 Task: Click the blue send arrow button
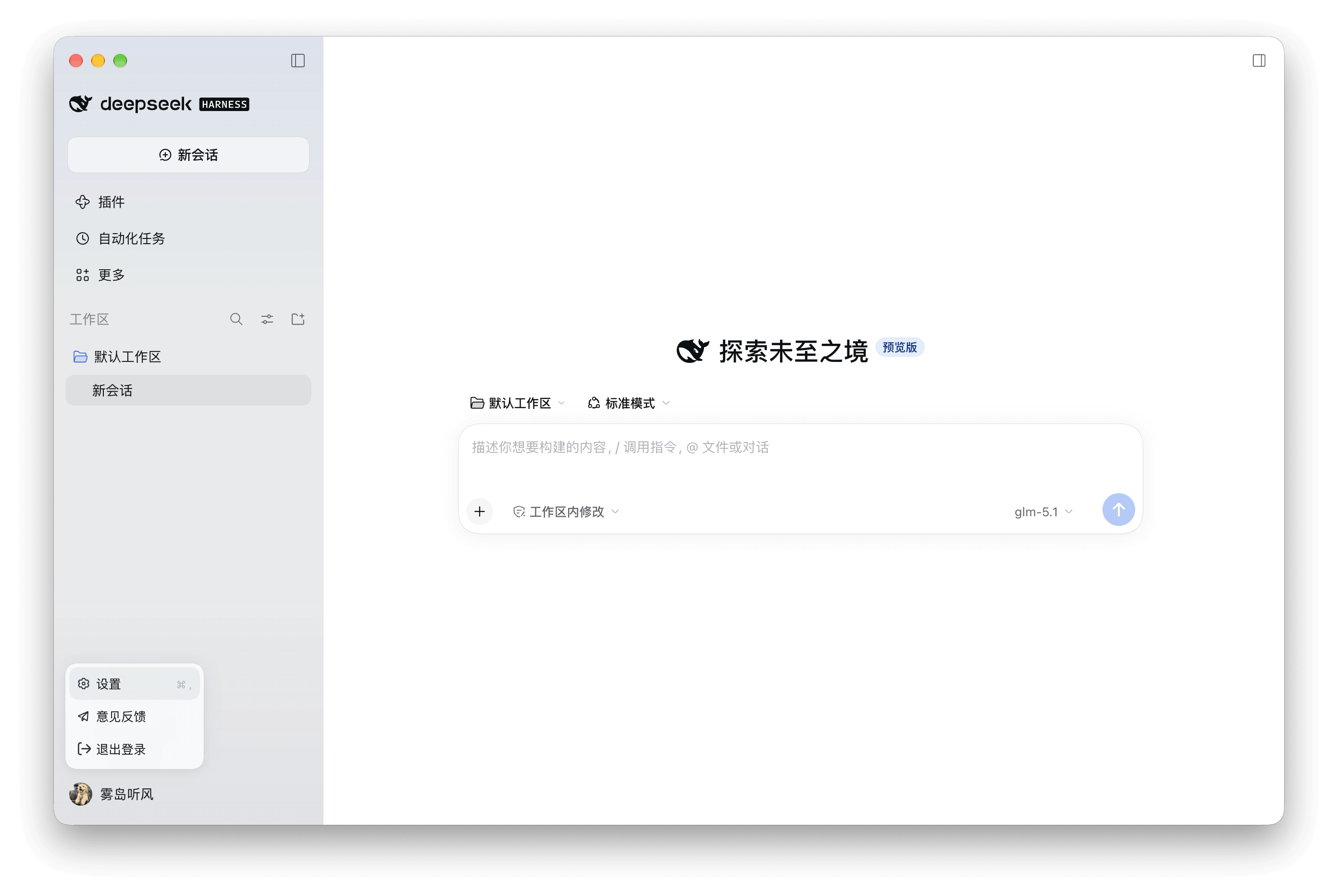tap(1118, 509)
